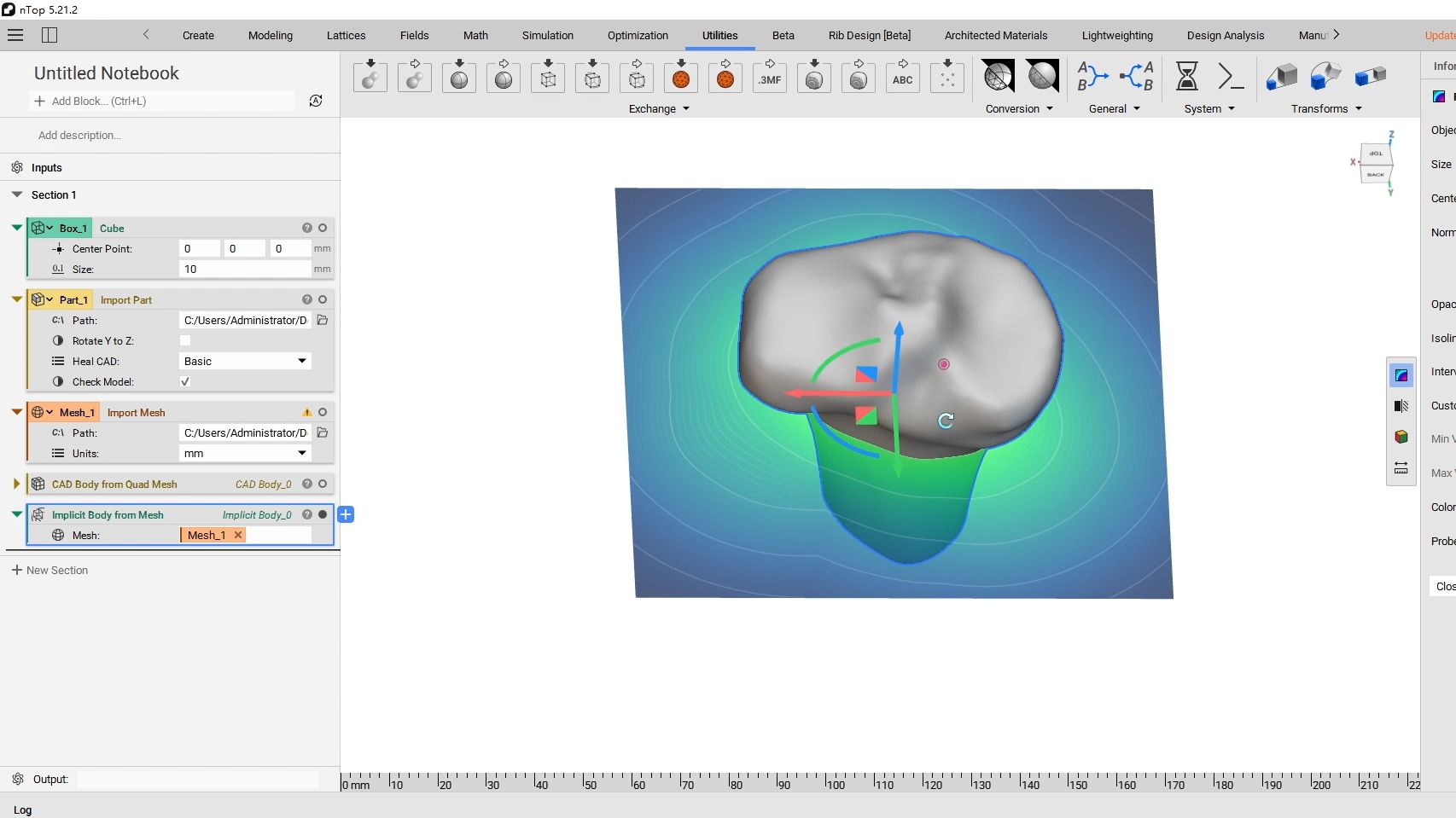
Task: Click New Section to add section
Action: tap(50, 570)
